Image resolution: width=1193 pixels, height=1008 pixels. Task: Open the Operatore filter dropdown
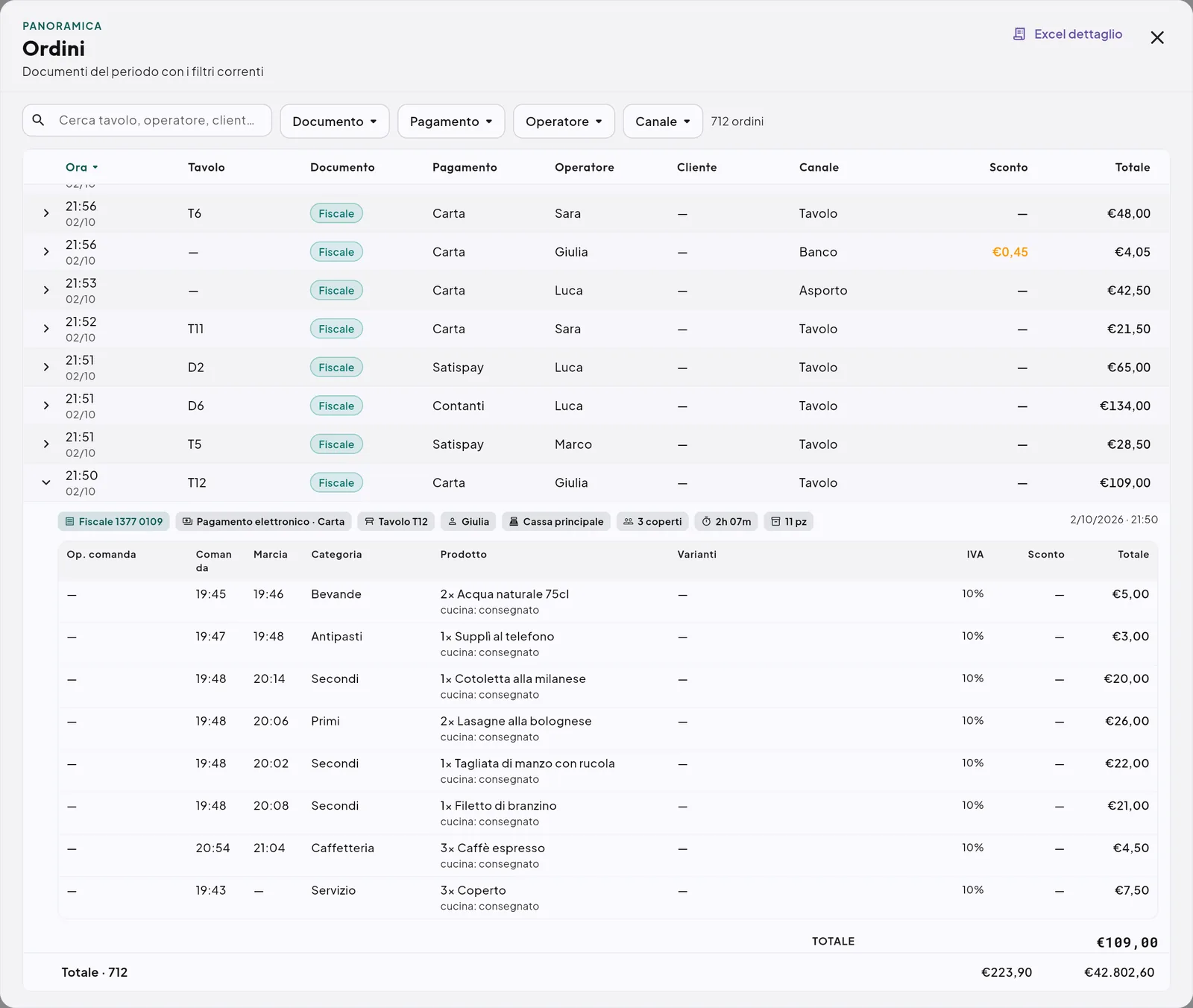point(564,121)
